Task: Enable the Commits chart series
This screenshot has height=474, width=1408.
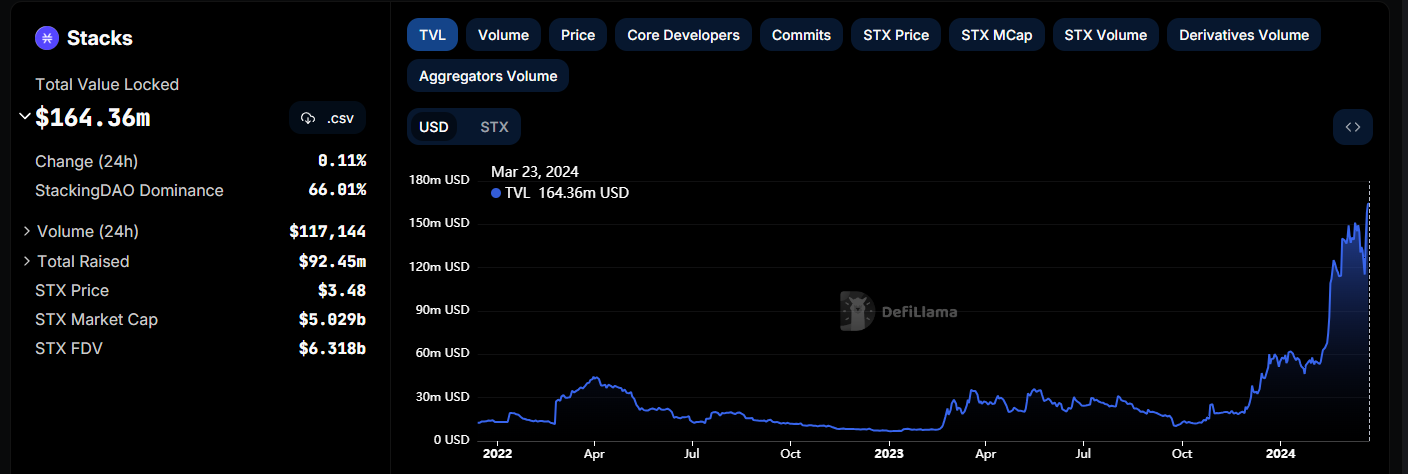Action: tap(801, 35)
